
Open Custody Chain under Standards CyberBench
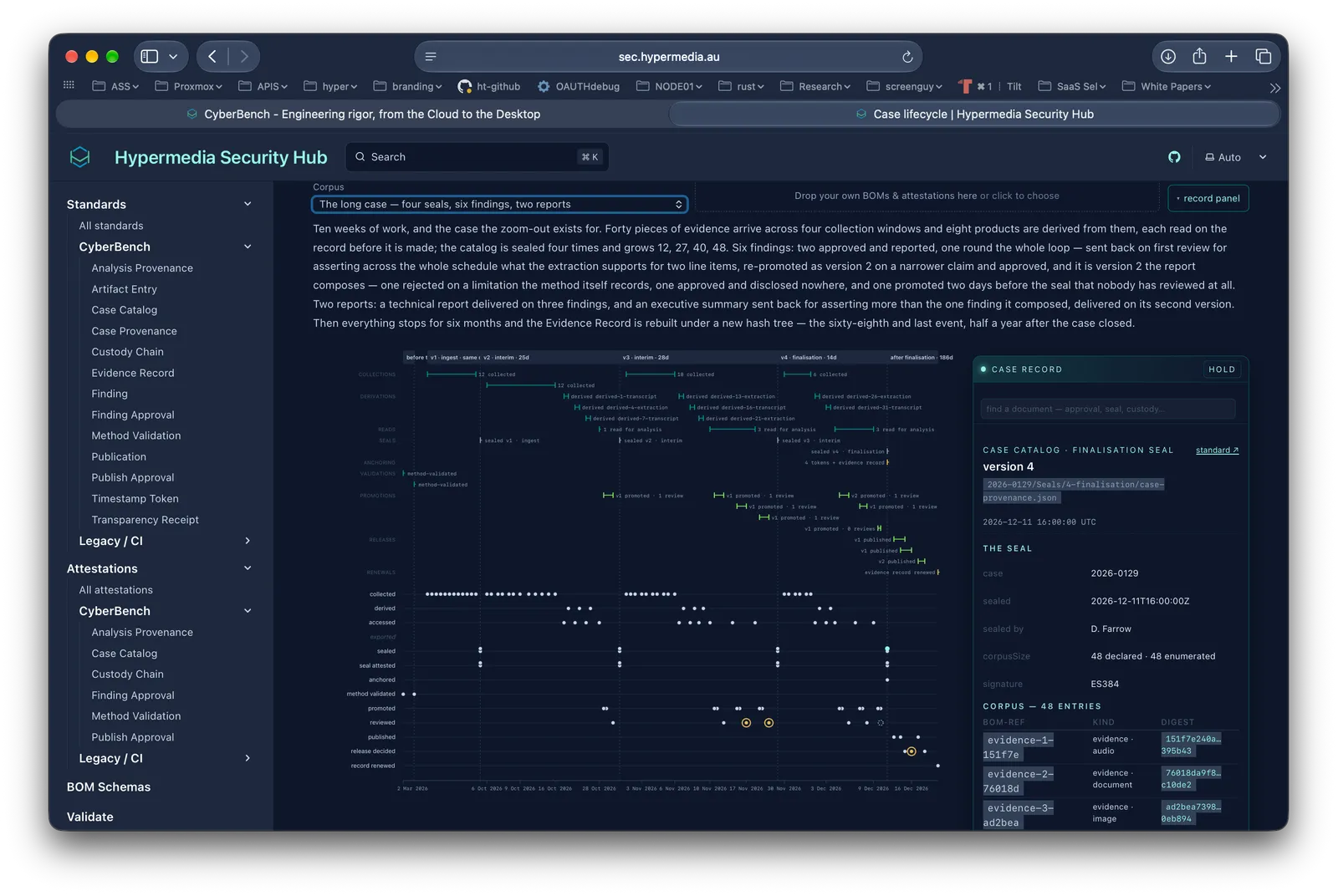(x=128, y=352)
